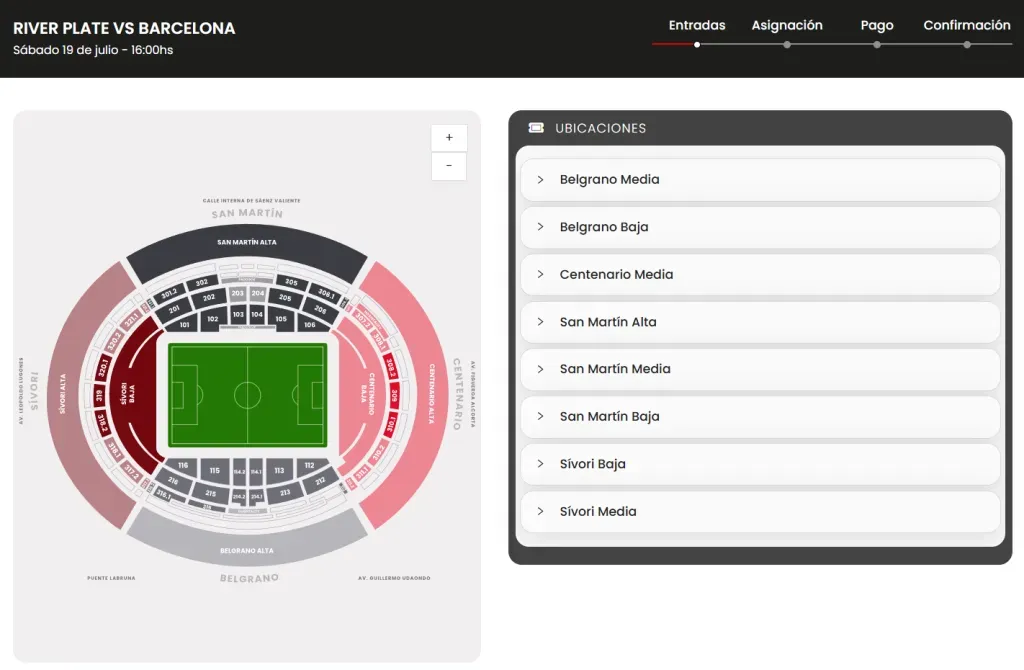
Task: Click the chevron next to Sívori Baja
Action: (541, 464)
